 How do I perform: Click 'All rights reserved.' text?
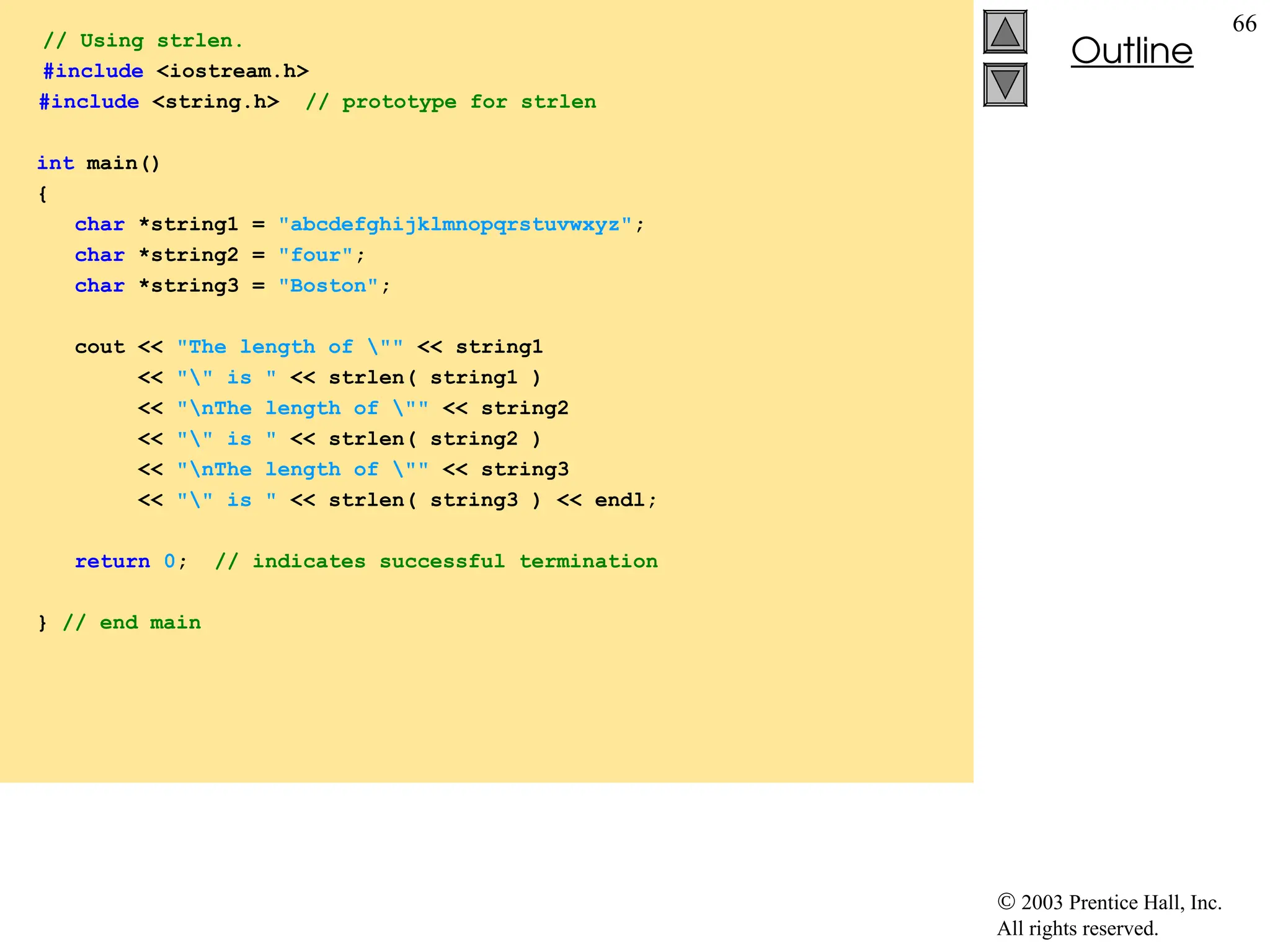click(1078, 928)
